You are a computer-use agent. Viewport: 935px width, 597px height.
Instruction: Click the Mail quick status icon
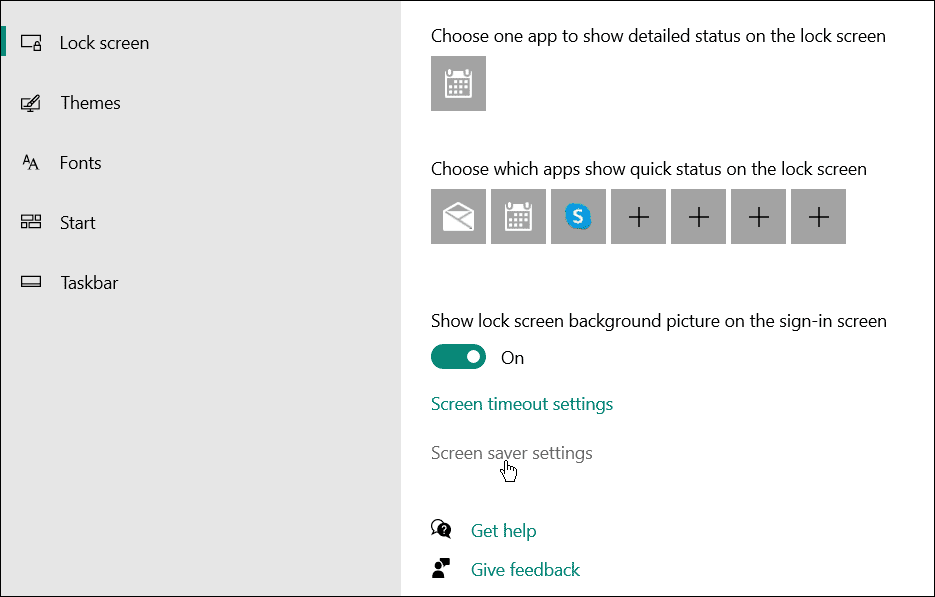(458, 216)
